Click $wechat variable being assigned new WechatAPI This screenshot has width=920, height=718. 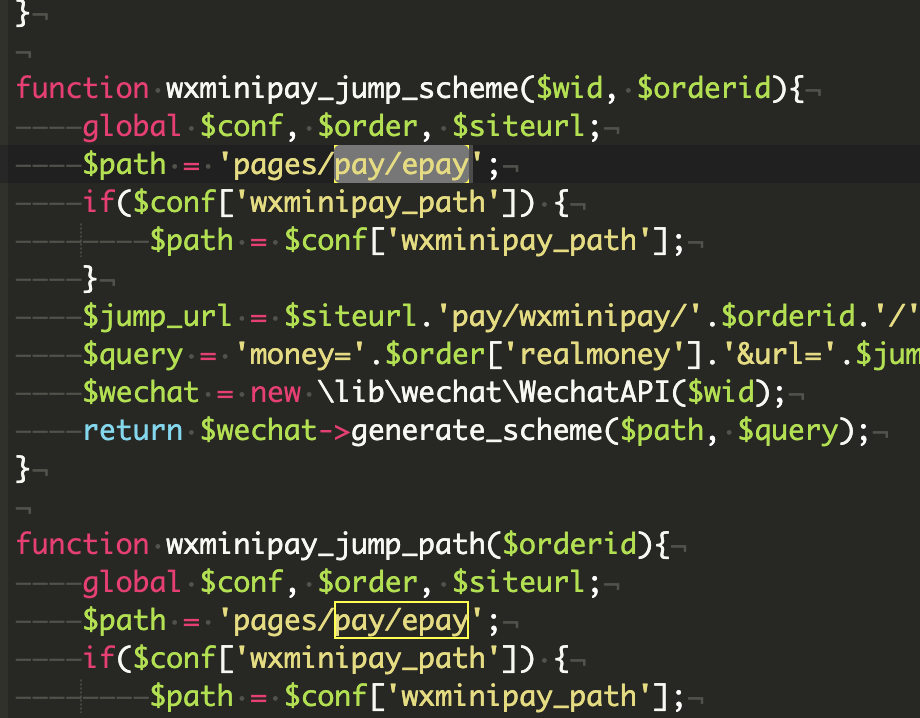[141, 393]
